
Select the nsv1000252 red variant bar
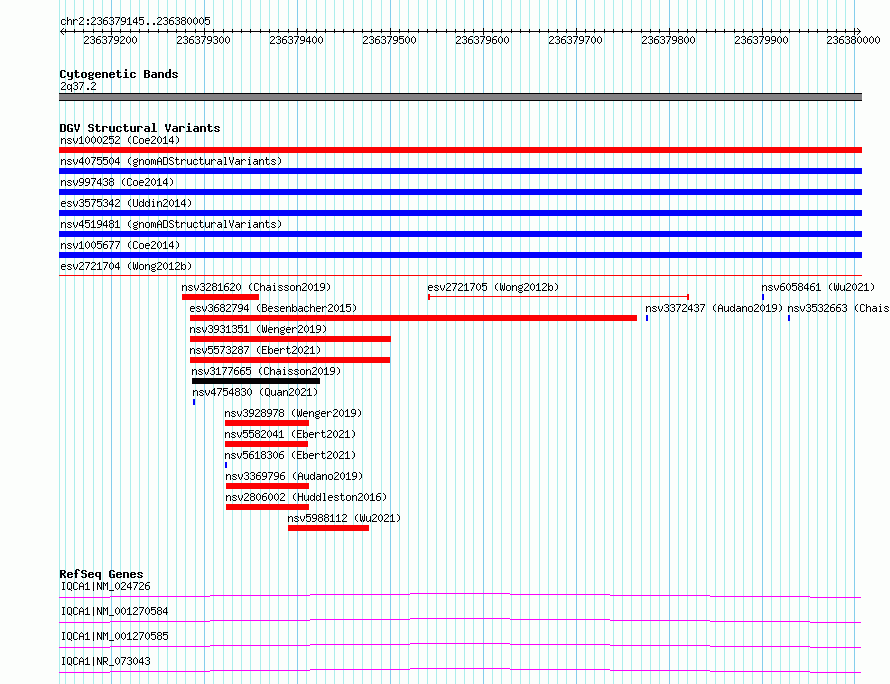click(460, 150)
